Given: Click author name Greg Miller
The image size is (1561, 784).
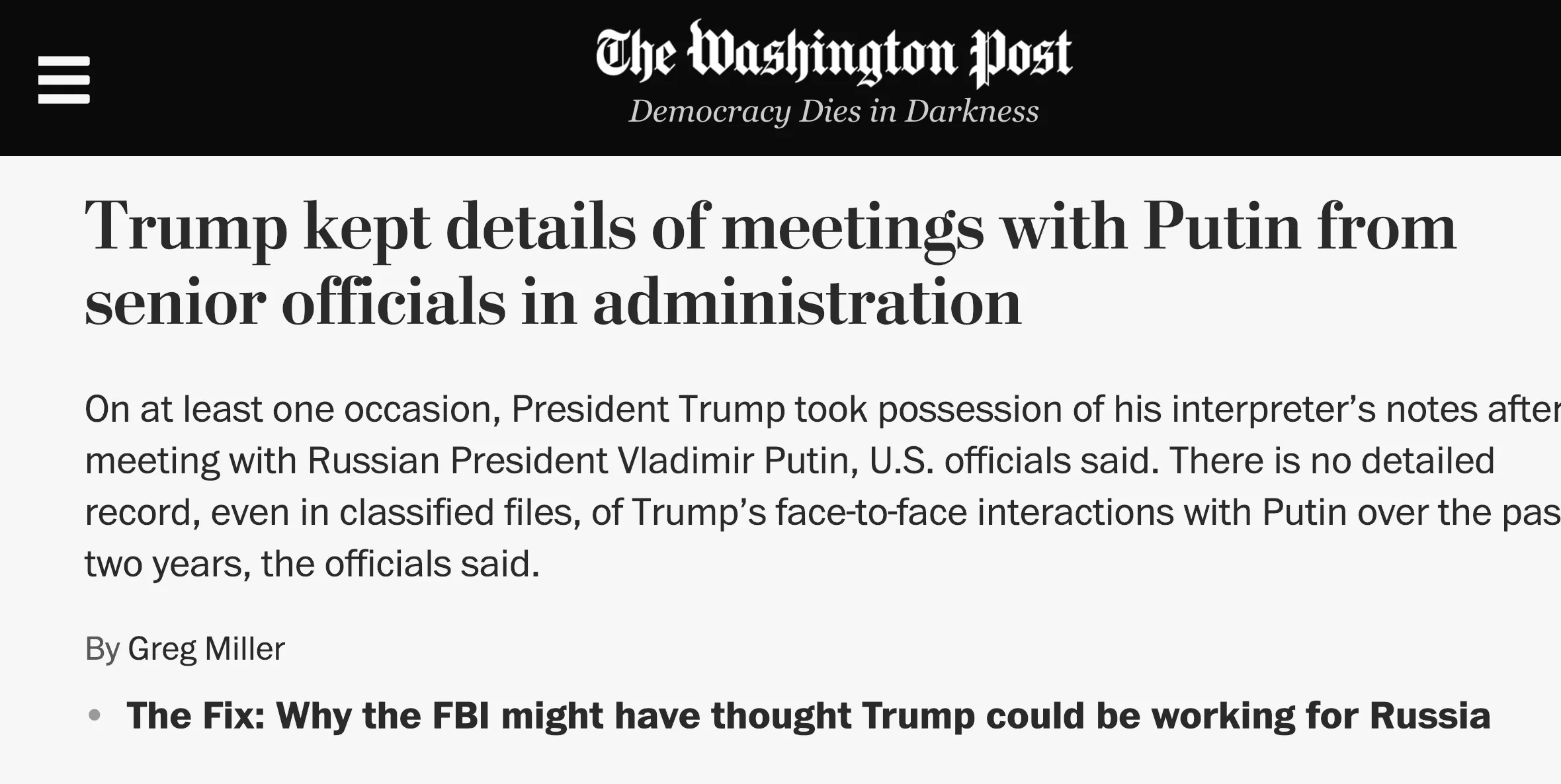Looking at the screenshot, I should [x=206, y=648].
